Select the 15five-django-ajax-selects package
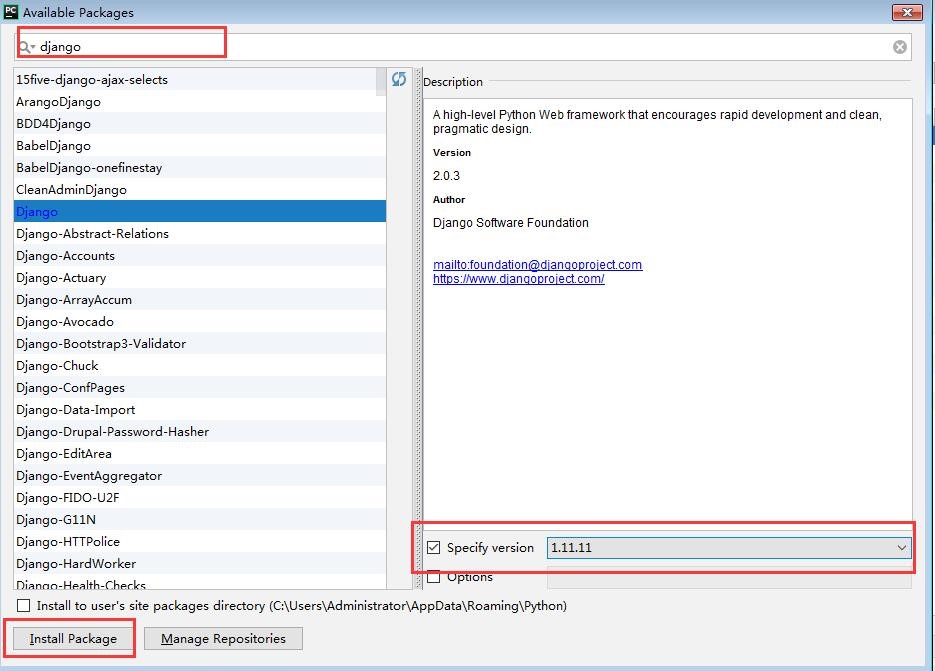Image resolution: width=935 pixels, height=671 pixels. pyautogui.click(x=200, y=79)
